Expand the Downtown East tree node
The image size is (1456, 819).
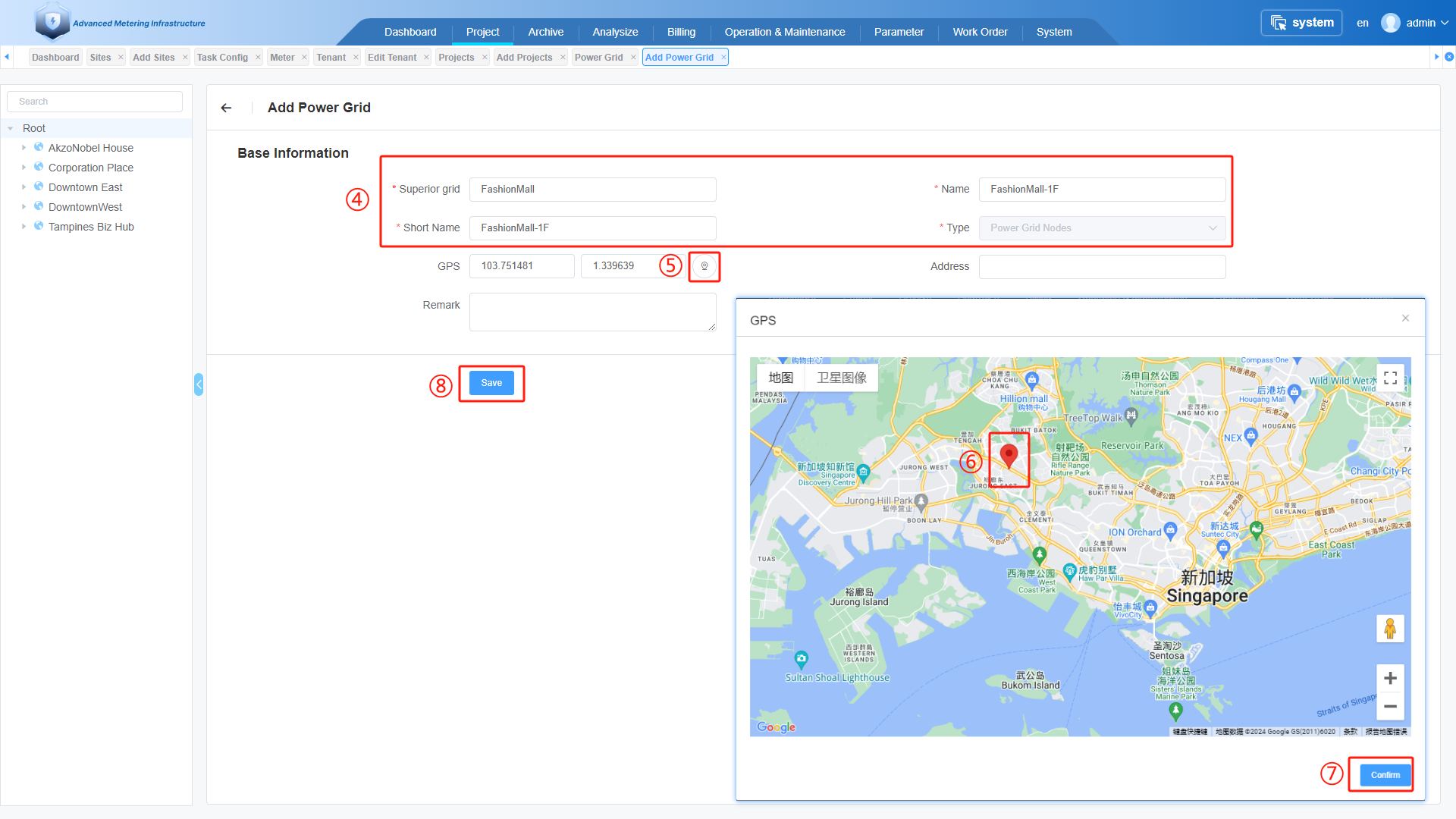[x=24, y=187]
